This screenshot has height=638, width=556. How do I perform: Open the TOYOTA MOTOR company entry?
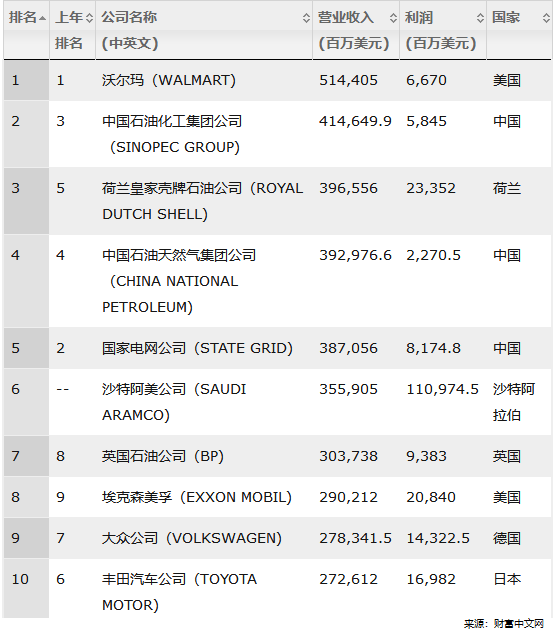(x=179, y=592)
